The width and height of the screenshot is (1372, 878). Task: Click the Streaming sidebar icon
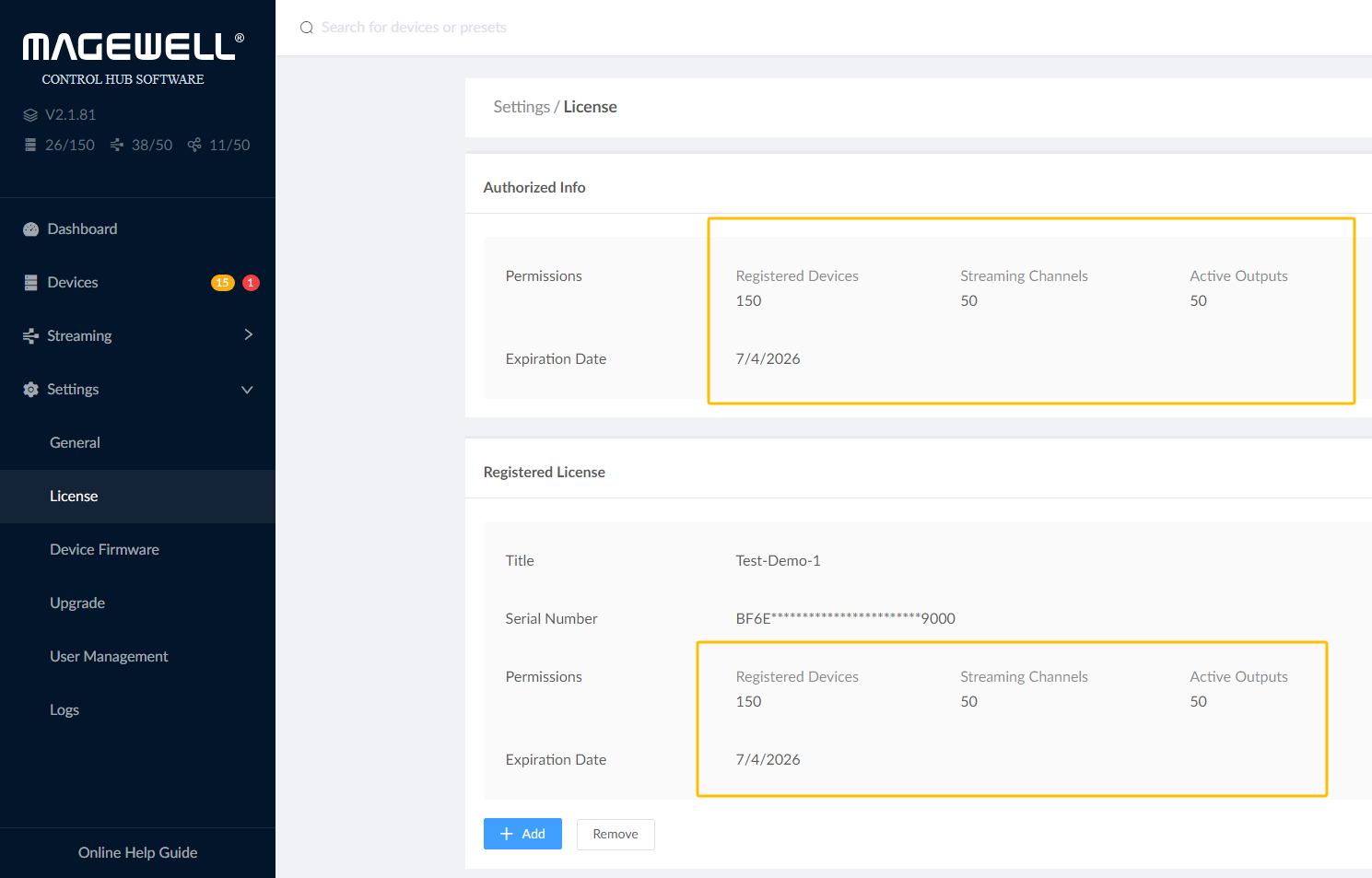(31, 336)
